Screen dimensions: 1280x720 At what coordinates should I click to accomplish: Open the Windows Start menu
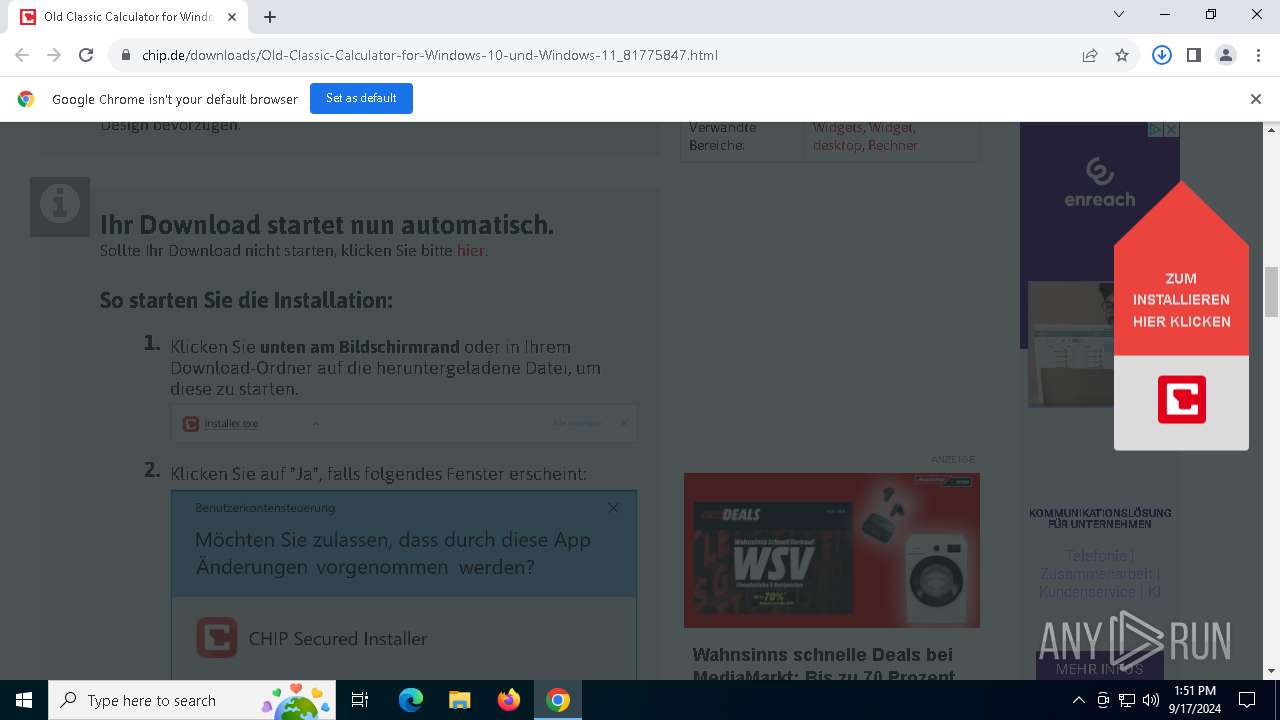(24, 700)
